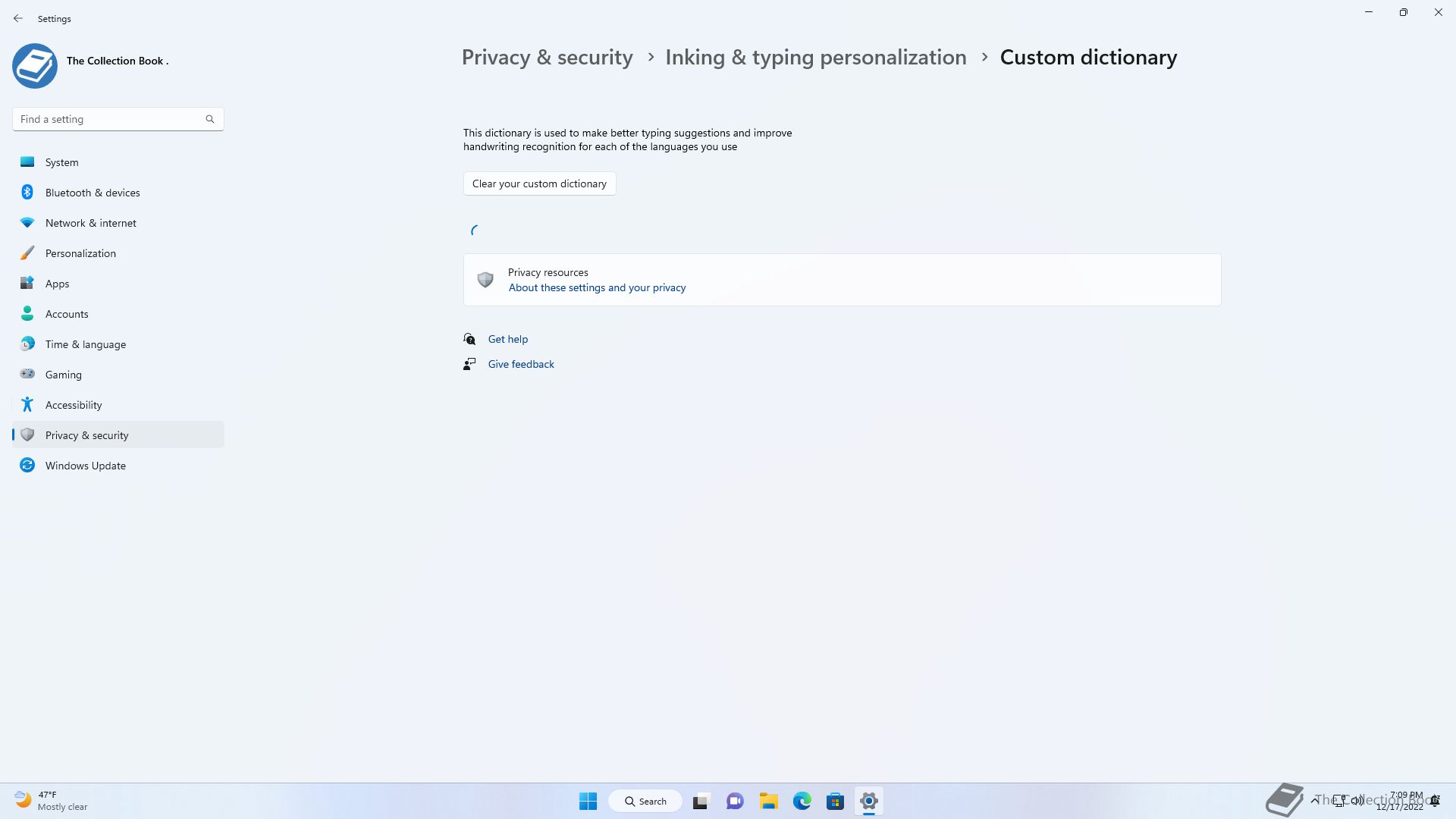Select Time & language category
Viewport: 1456px width, 819px height.
pos(118,344)
